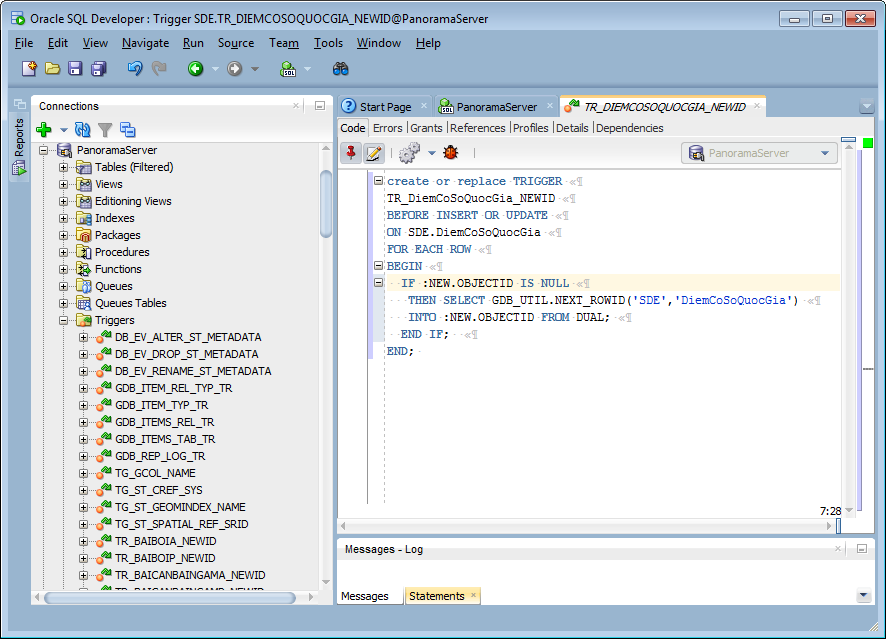Open the Start Page tab

pyautogui.click(x=384, y=107)
